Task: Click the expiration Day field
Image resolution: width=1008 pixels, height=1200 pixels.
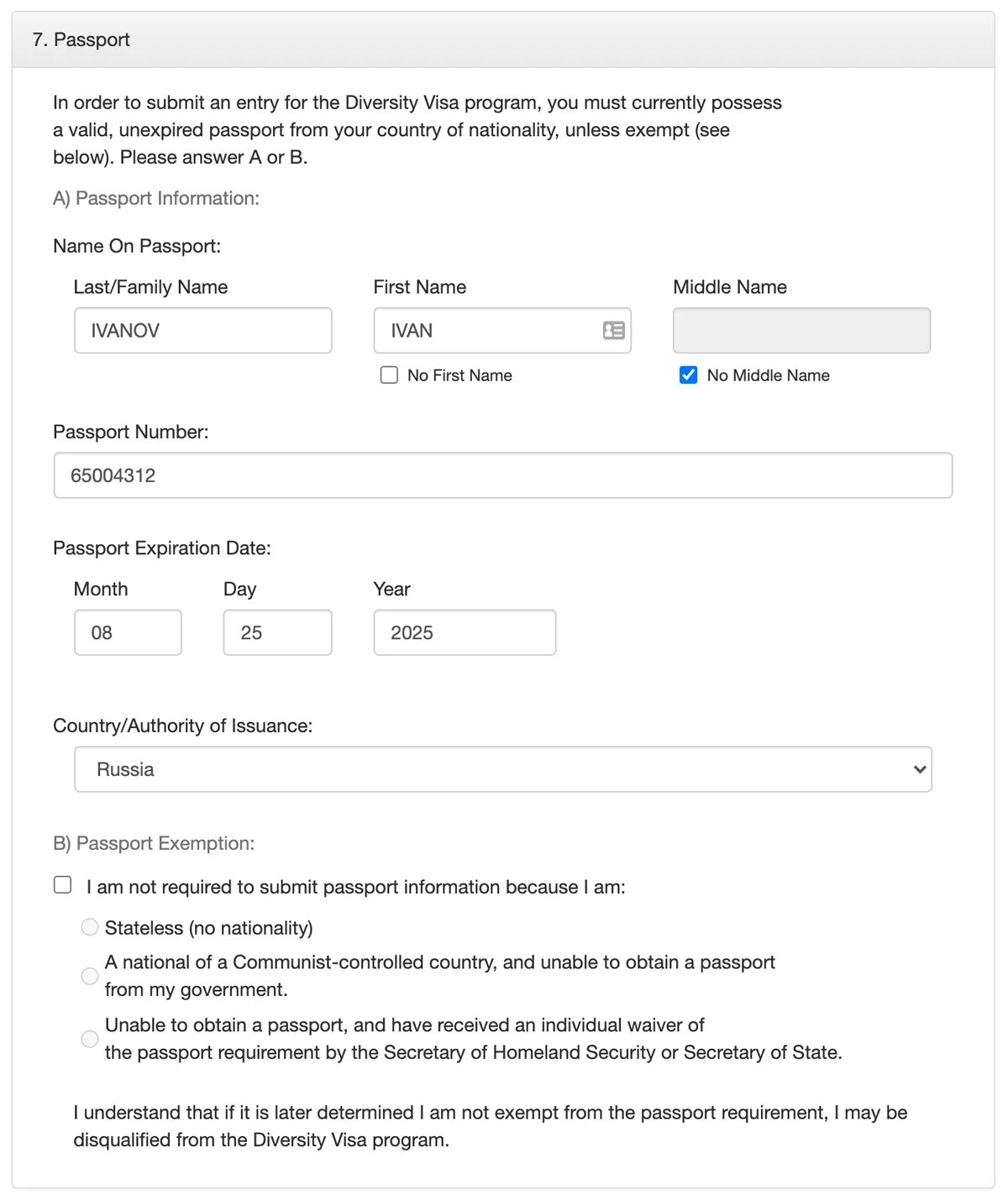Action: pos(277,632)
